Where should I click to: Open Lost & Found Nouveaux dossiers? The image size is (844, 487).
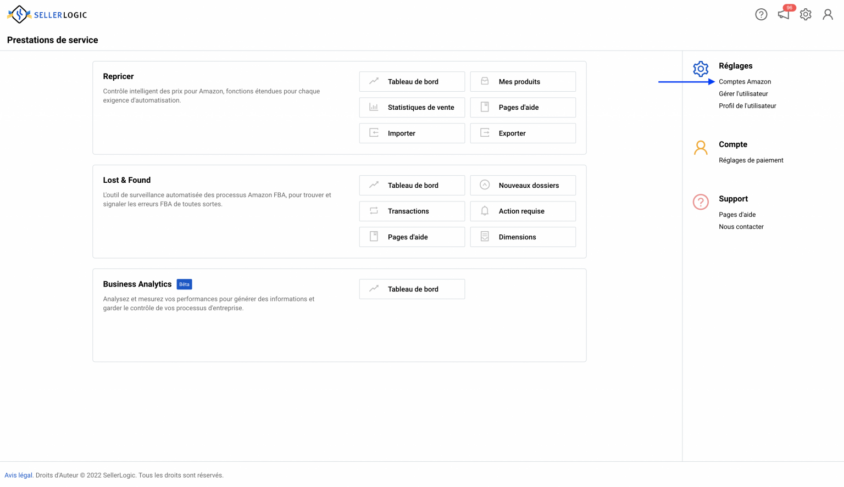(x=523, y=185)
